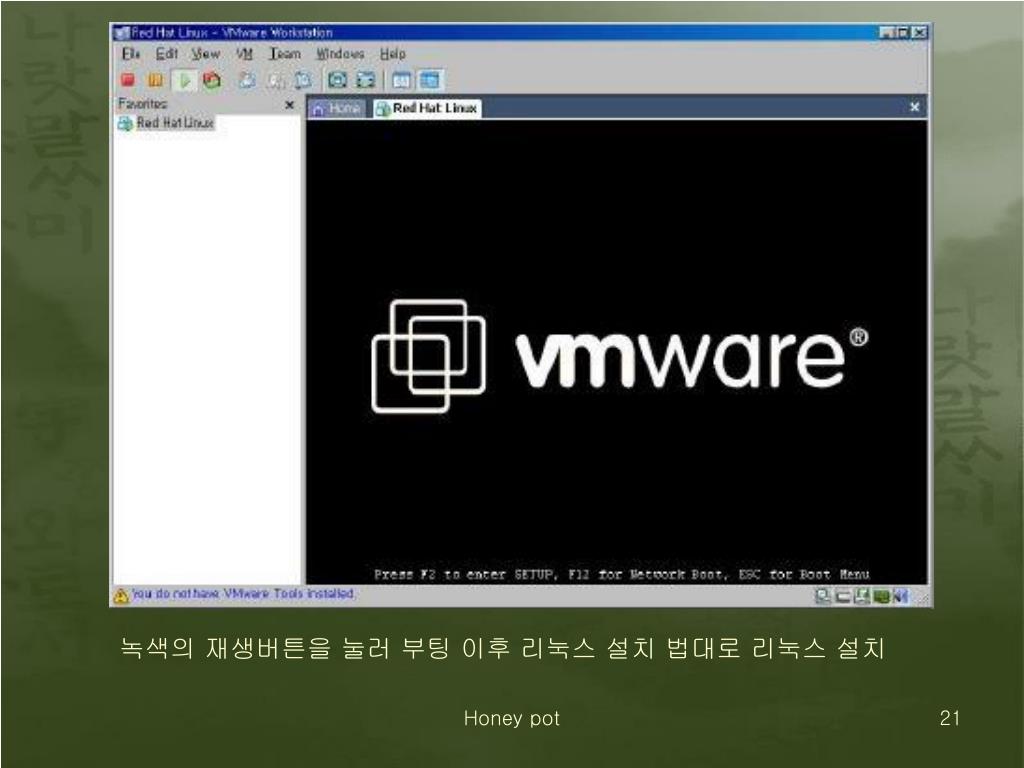Enter full screen mode from the toolbar
Image resolution: width=1024 pixels, height=768 pixels.
pos(339,79)
